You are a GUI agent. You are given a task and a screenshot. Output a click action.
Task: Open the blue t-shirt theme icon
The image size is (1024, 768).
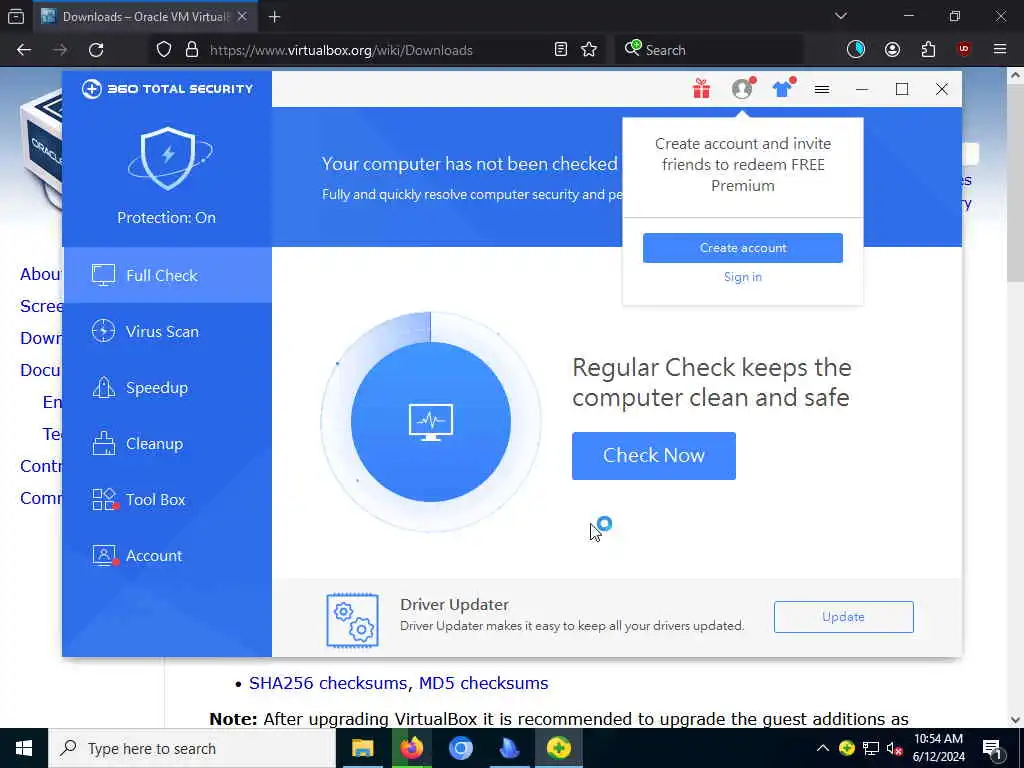782,89
